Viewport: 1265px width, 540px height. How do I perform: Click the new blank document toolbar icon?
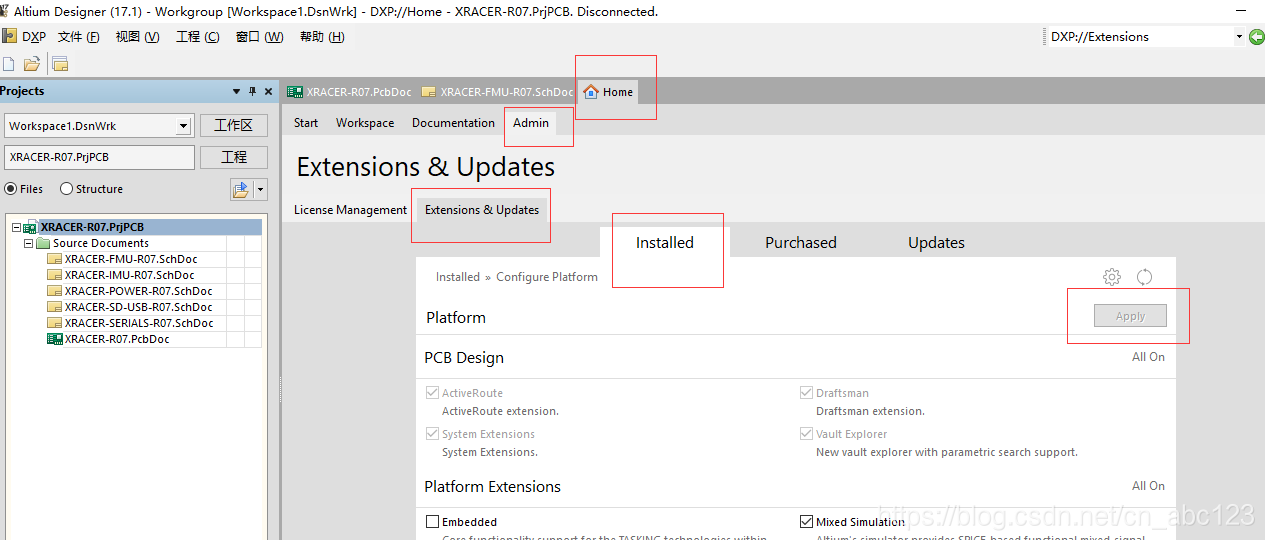tap(9, 64)
